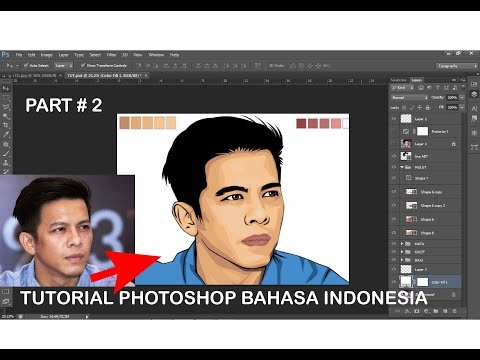
Task: Click the lightest skin tone swatch on canvas
Action: click(x=171, y=123)
